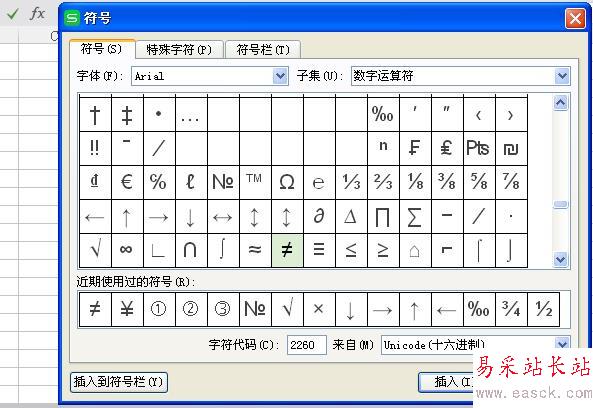Click the symbol grid scrollbar up arrow
Viewport: 593px width, 408px height.
point(560,102)
